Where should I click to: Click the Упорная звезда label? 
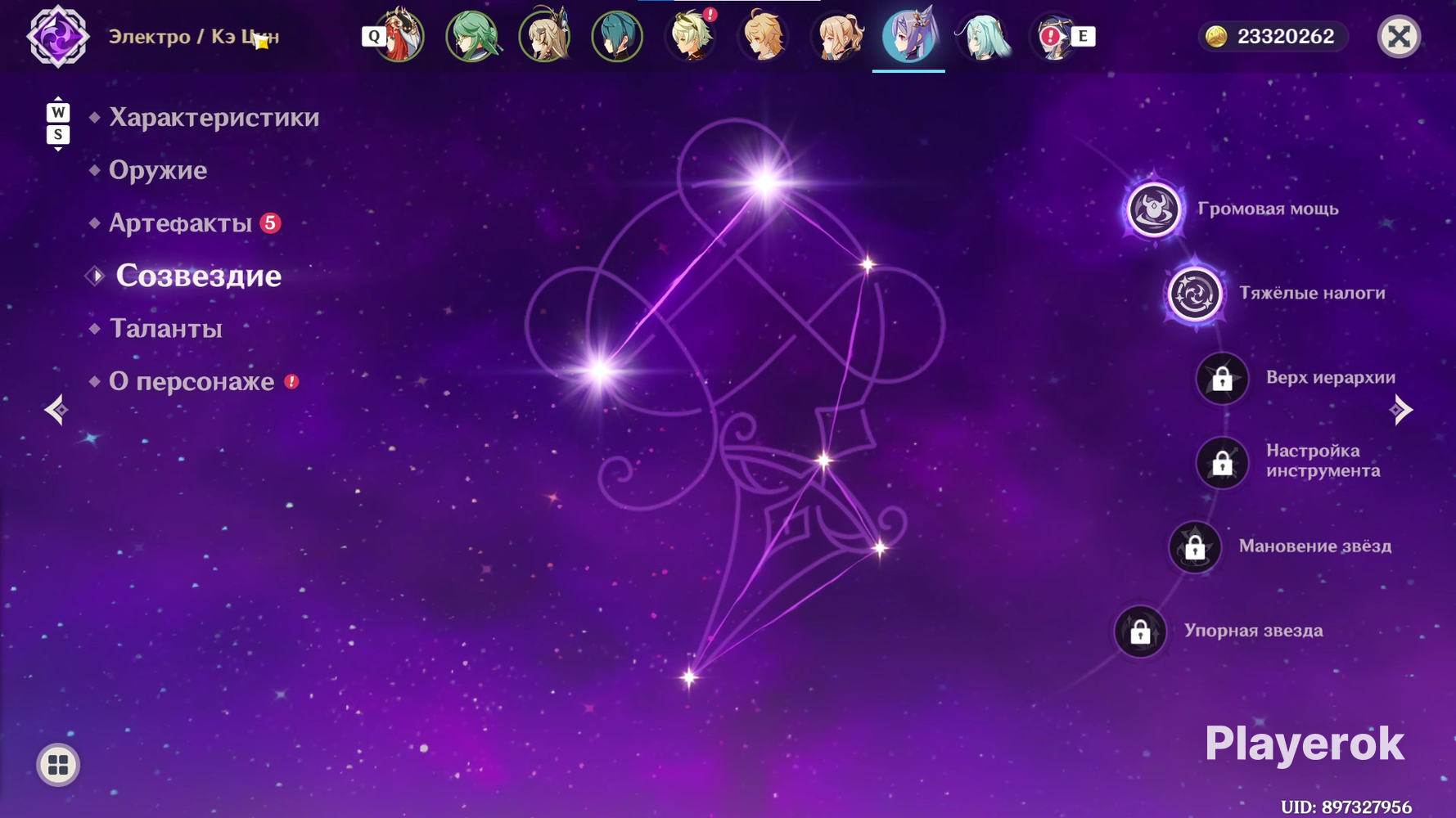click(1254, 631)
